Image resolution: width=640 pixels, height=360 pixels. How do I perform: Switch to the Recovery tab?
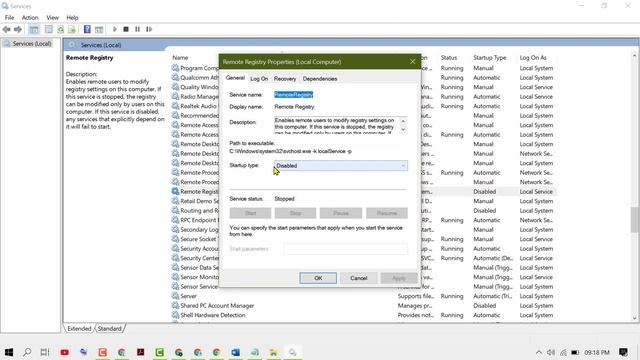point(285,79)
